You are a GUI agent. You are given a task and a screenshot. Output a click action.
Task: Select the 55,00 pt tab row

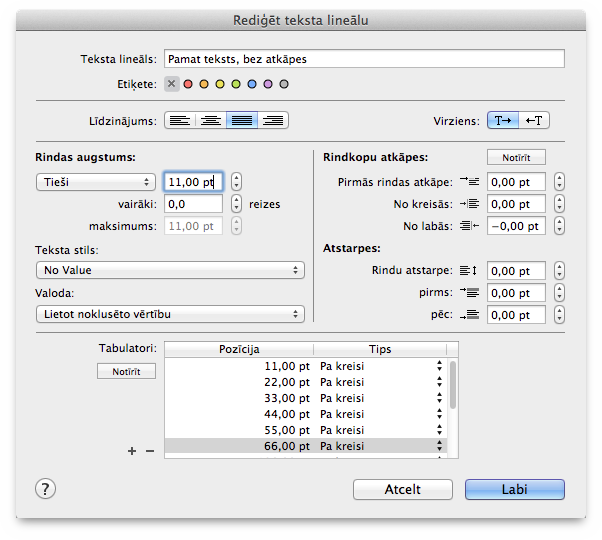(x=306, y=430)
